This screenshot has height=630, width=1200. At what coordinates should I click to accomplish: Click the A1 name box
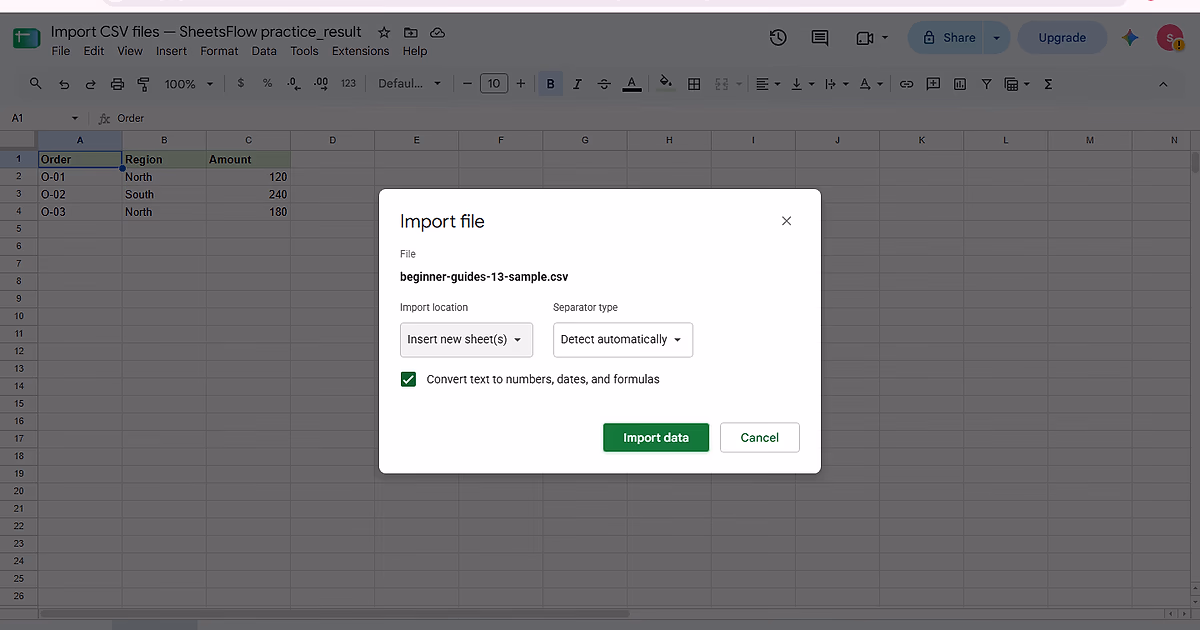45,118
